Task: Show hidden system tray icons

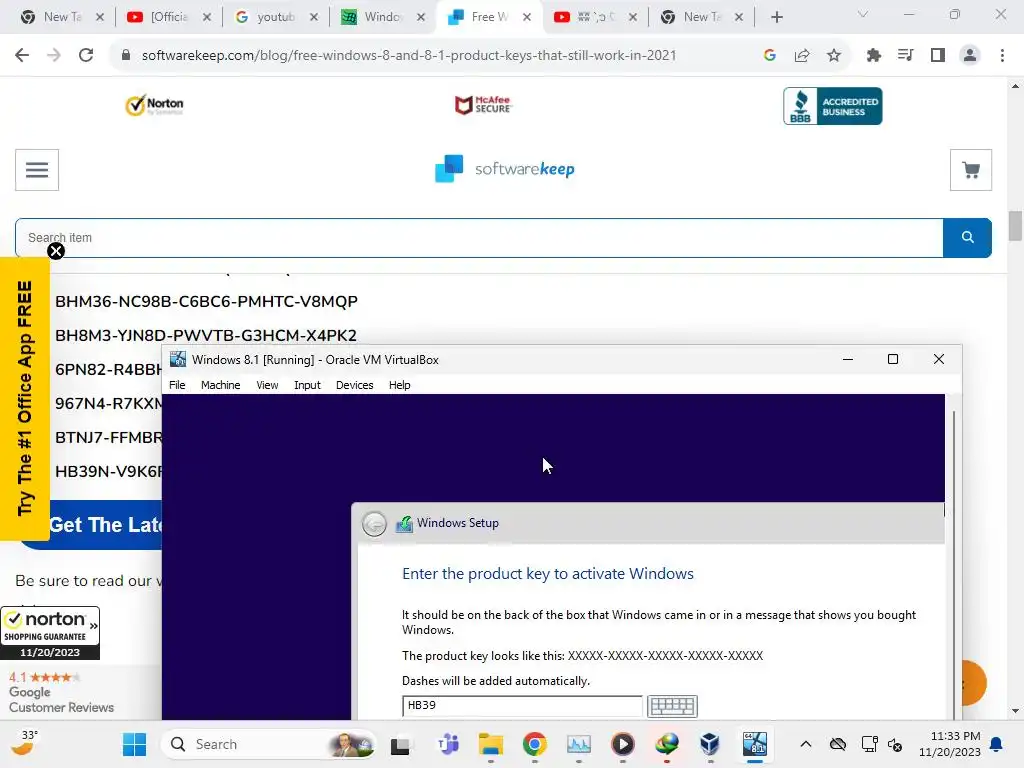Action: tap(806, 744)
